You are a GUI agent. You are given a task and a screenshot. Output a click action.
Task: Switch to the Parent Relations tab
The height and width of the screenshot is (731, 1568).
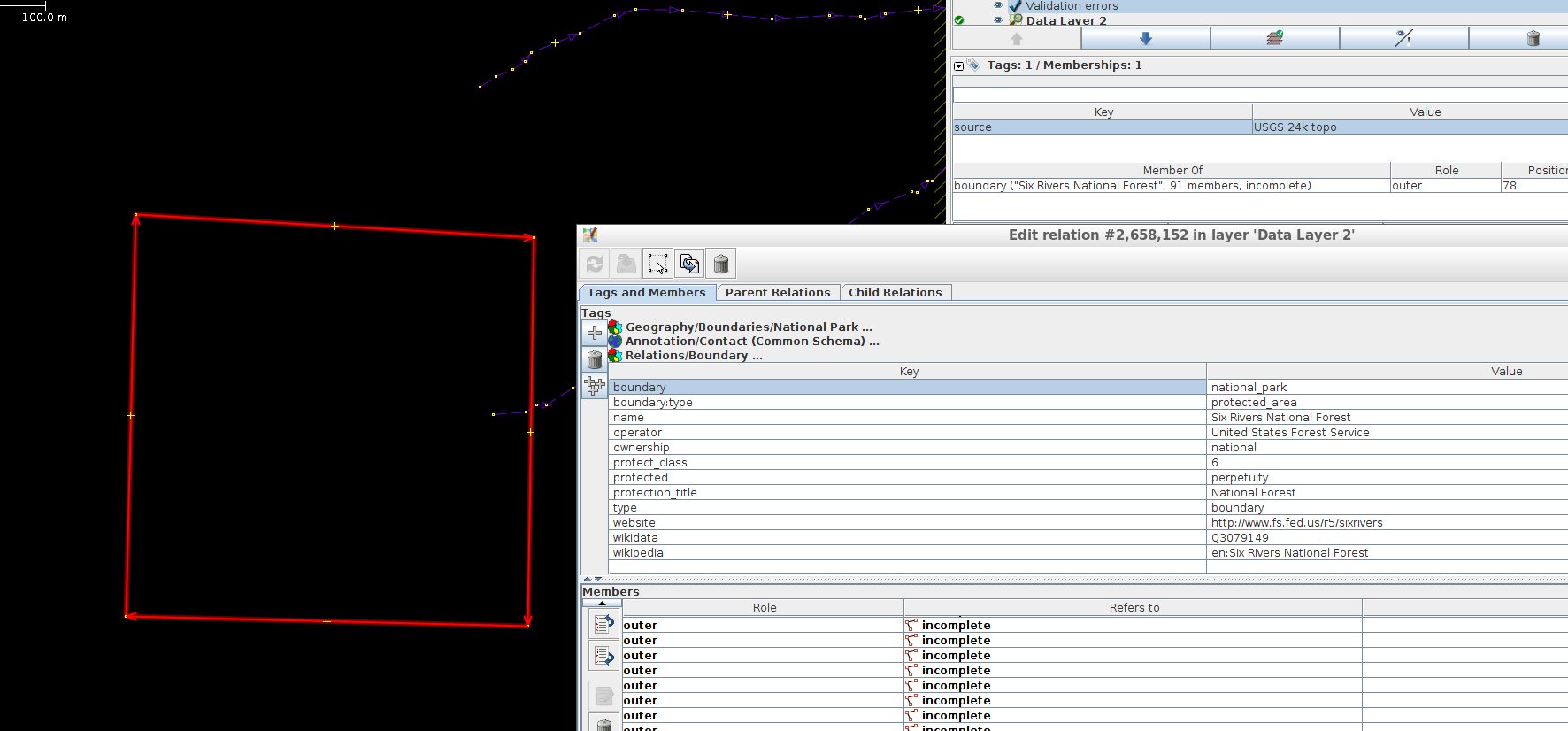coord(777,293)
